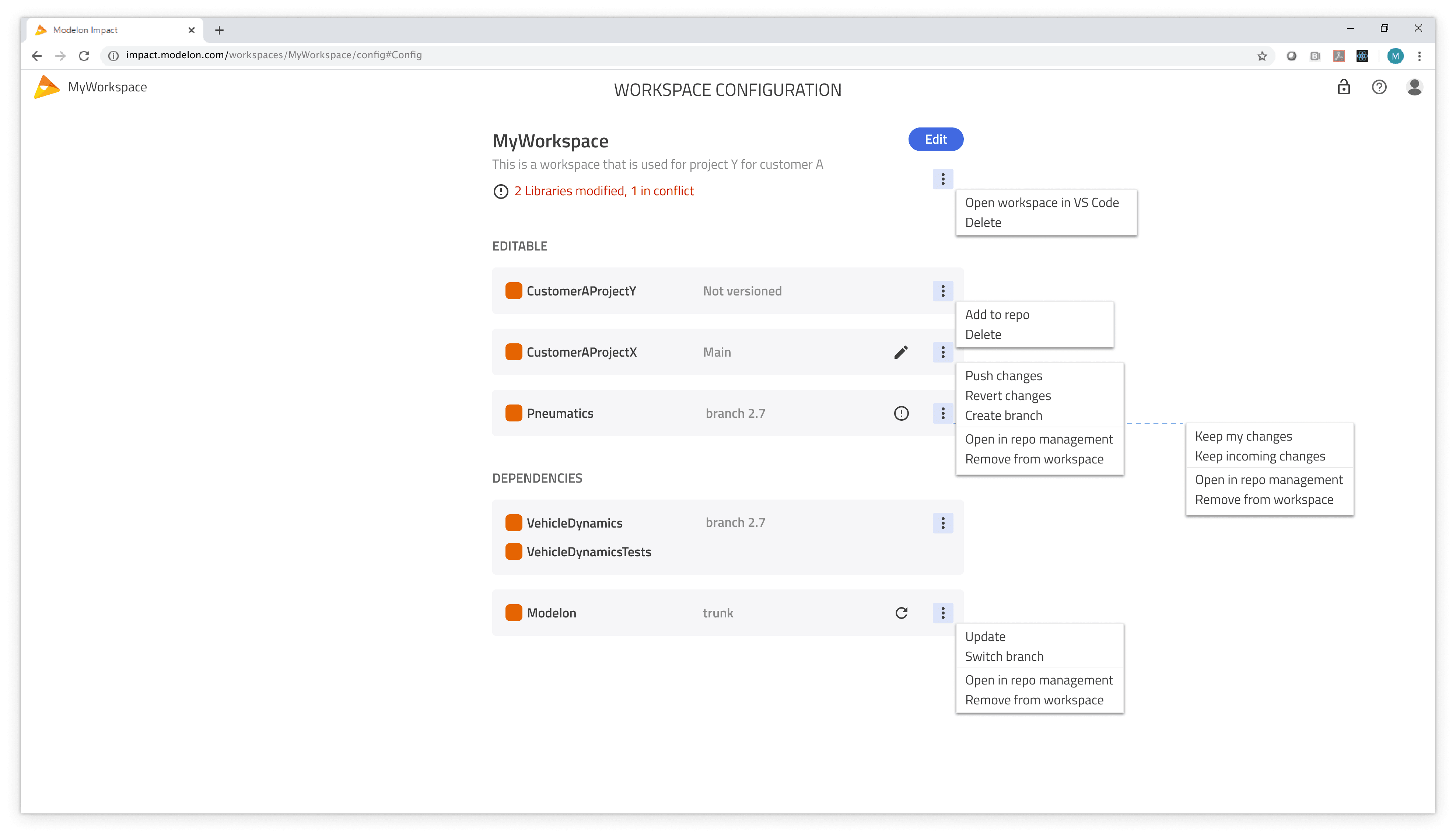1456x837 pixels.
Task: Select Delete in the workspace menu
Action: tap(983, 223)
